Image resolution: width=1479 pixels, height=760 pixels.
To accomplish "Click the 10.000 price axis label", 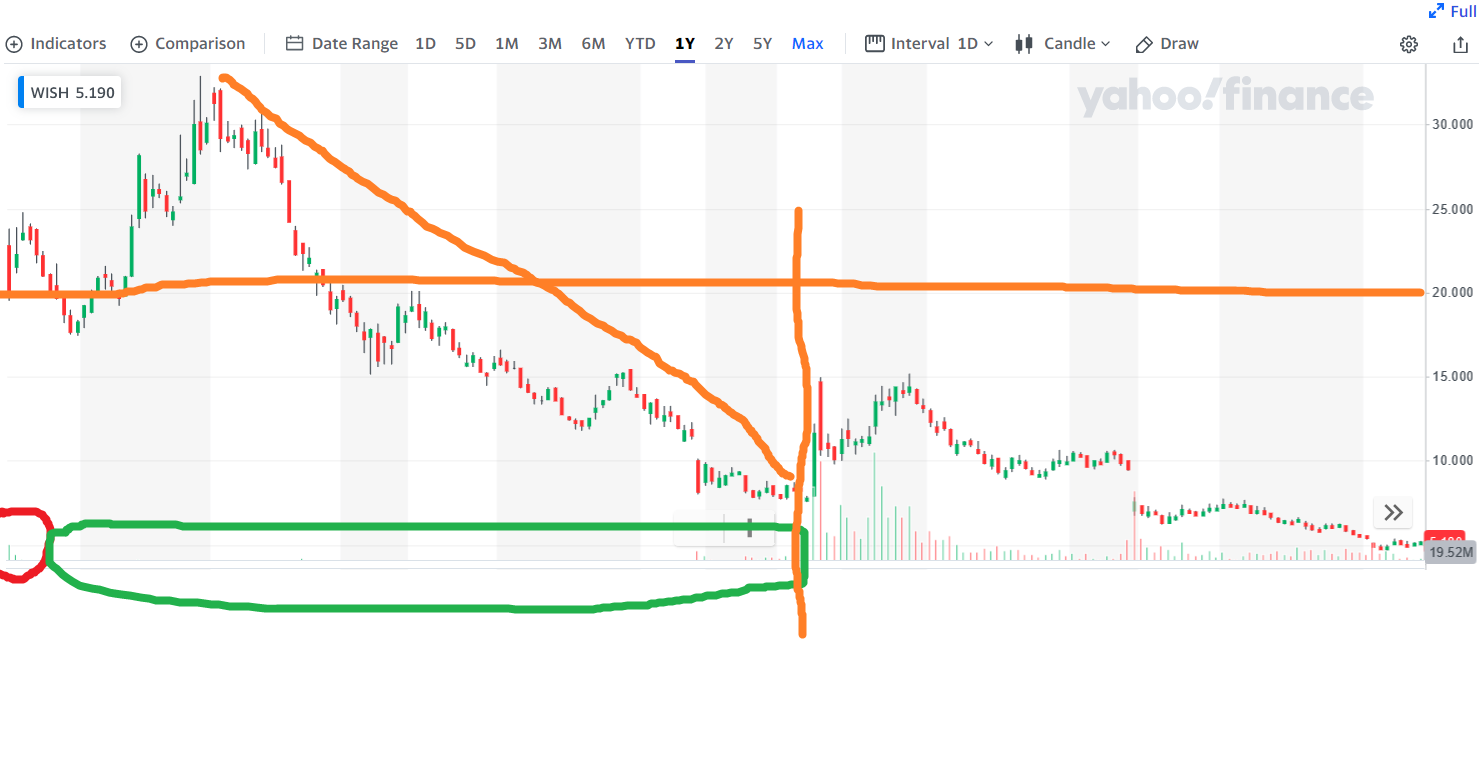I will coord(1452,460).
